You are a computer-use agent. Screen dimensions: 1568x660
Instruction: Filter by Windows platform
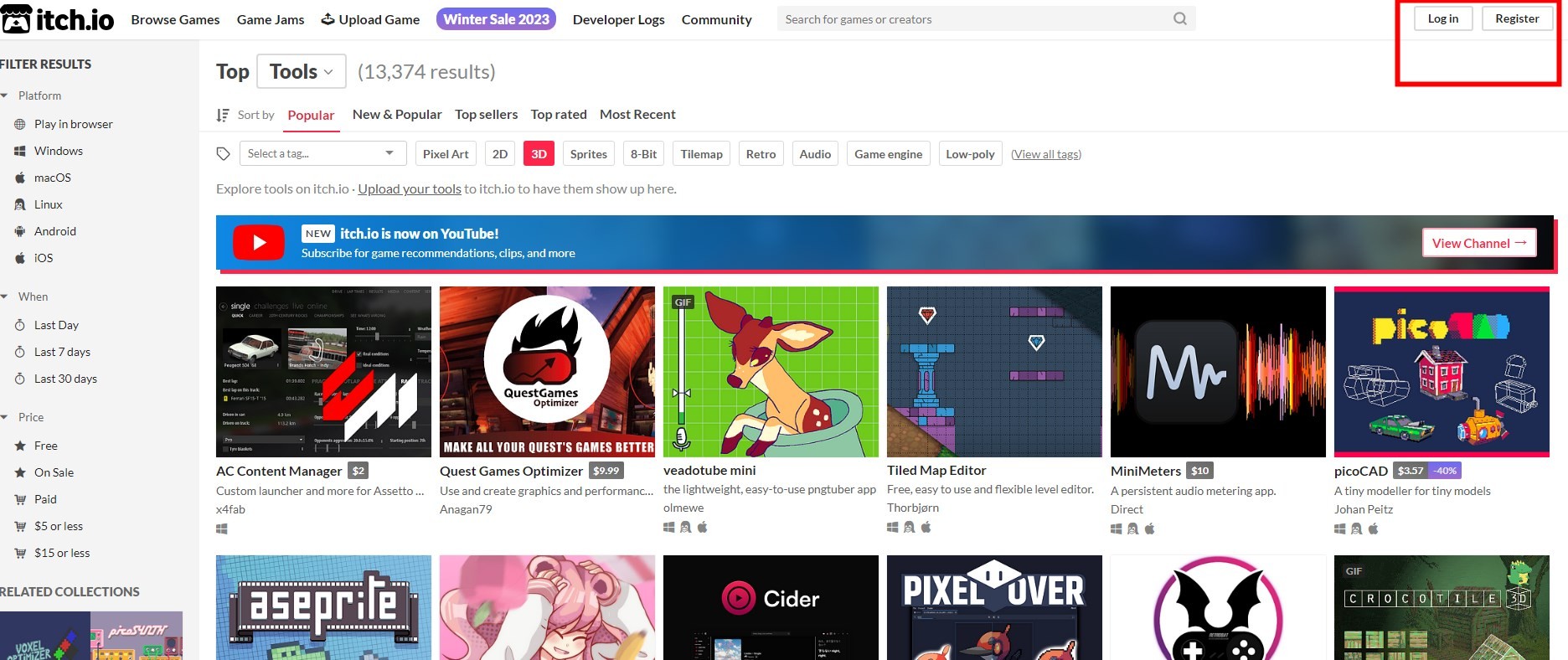click(58, 151)
